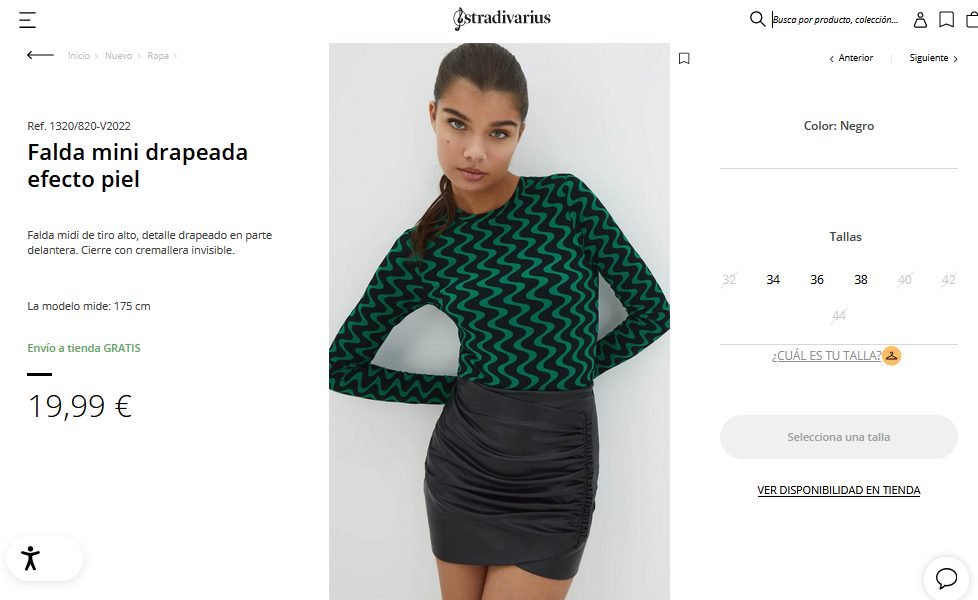Open the chat bubble icon
The height and width of the screenshot is (600, 978).
coord(946,578)
